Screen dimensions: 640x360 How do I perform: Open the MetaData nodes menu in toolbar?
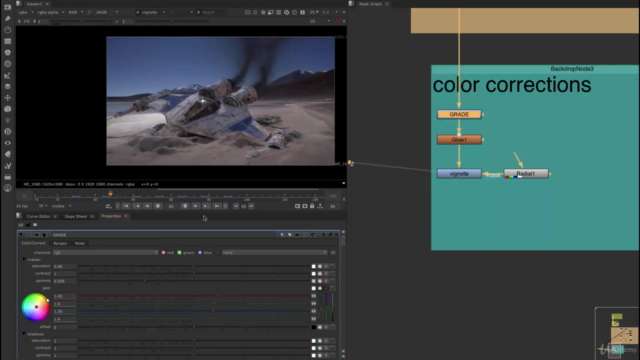(x=7, y=154)
